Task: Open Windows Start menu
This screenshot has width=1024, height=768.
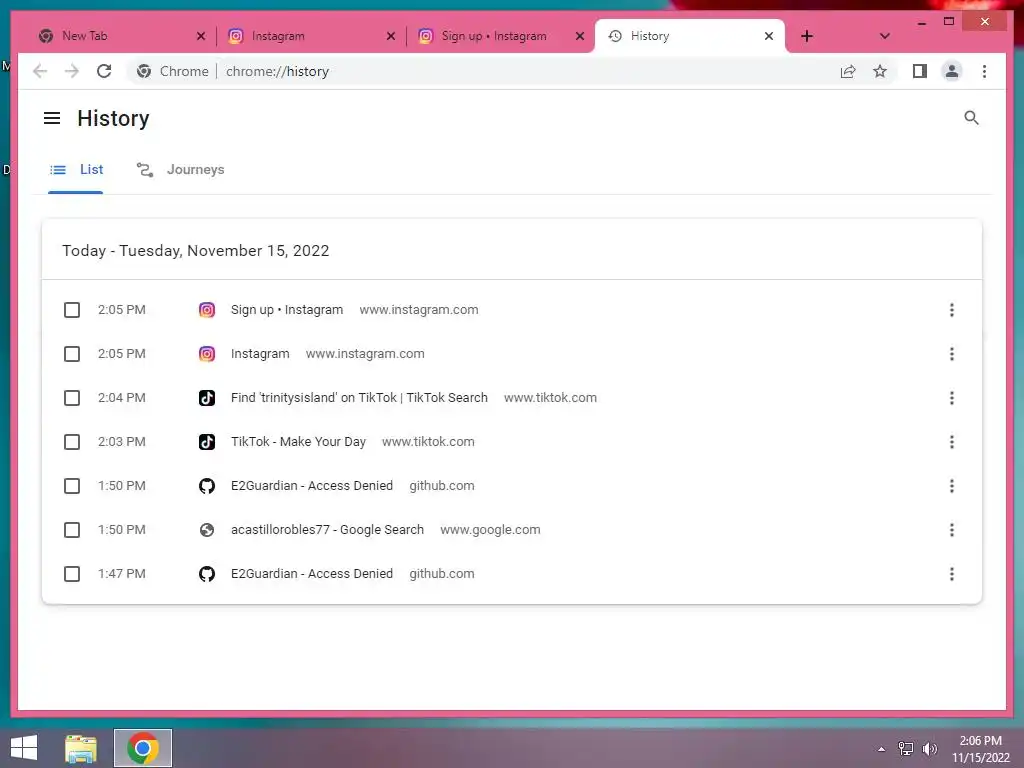Action: (x=24, y=748)
